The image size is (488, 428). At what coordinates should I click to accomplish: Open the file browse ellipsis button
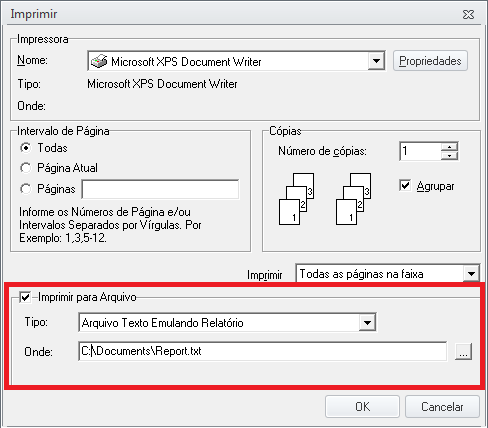pyautogui.click(x=463, y=351)
